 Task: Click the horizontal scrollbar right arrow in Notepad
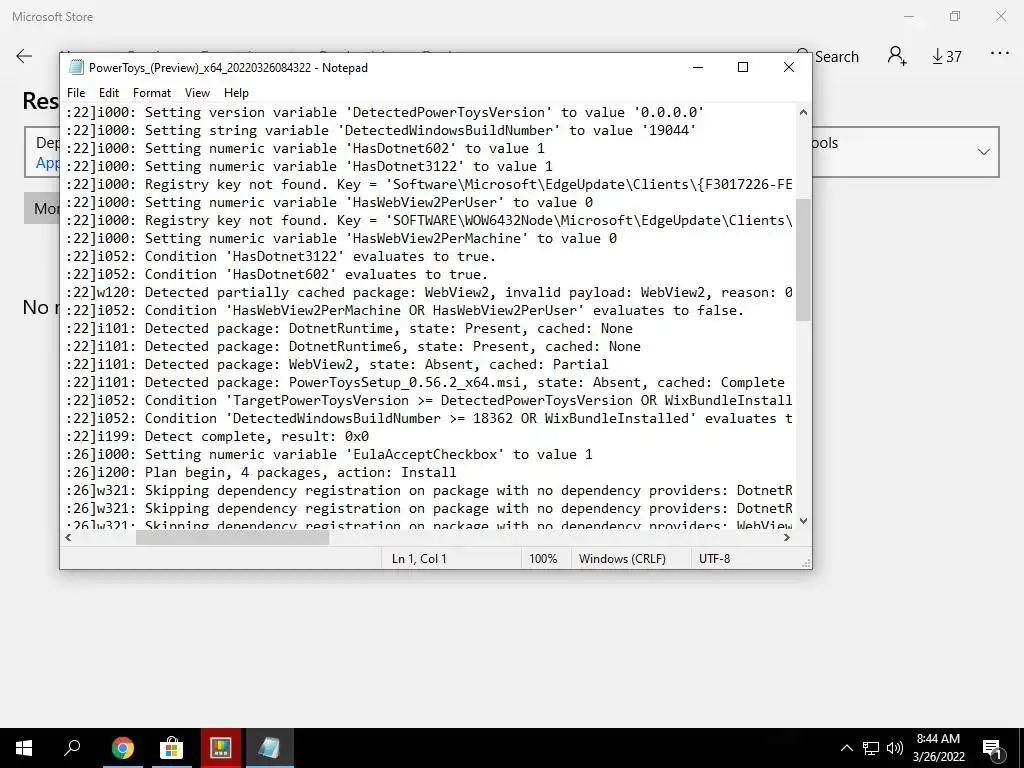click(x=787, y=537)
